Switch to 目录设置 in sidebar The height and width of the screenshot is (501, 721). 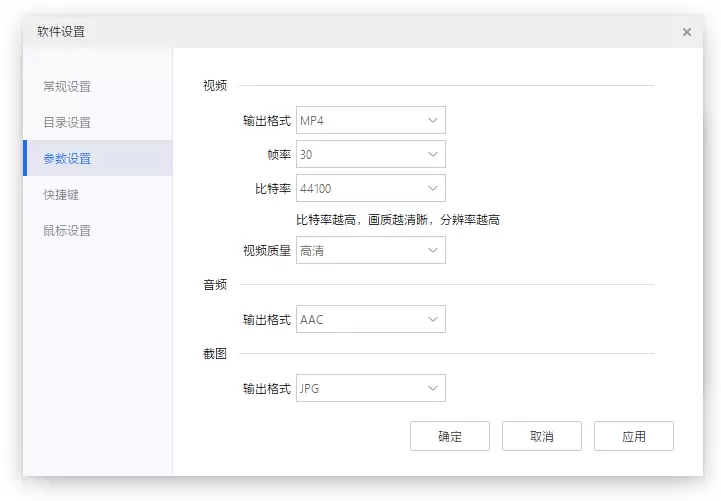[x=67, y=122]
